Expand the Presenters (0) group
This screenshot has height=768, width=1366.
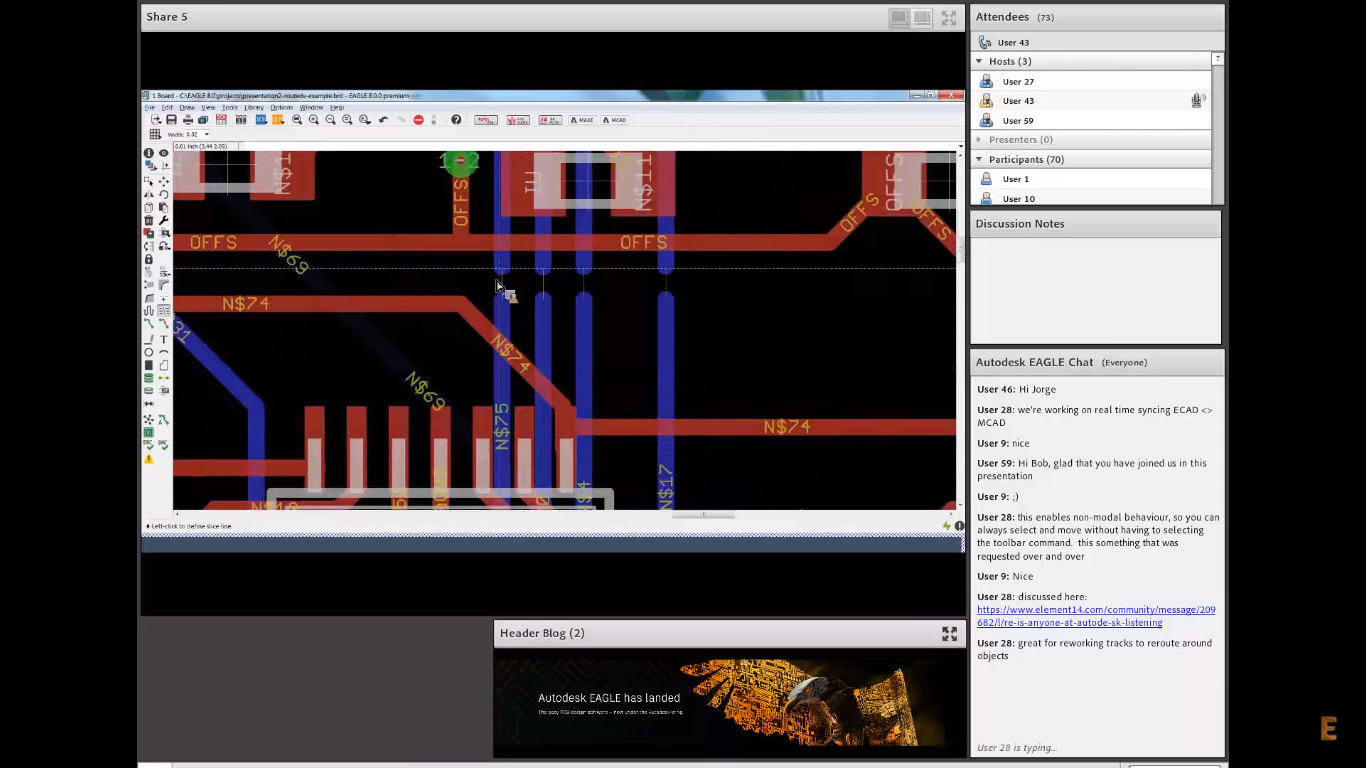click(x=979, y=139)
